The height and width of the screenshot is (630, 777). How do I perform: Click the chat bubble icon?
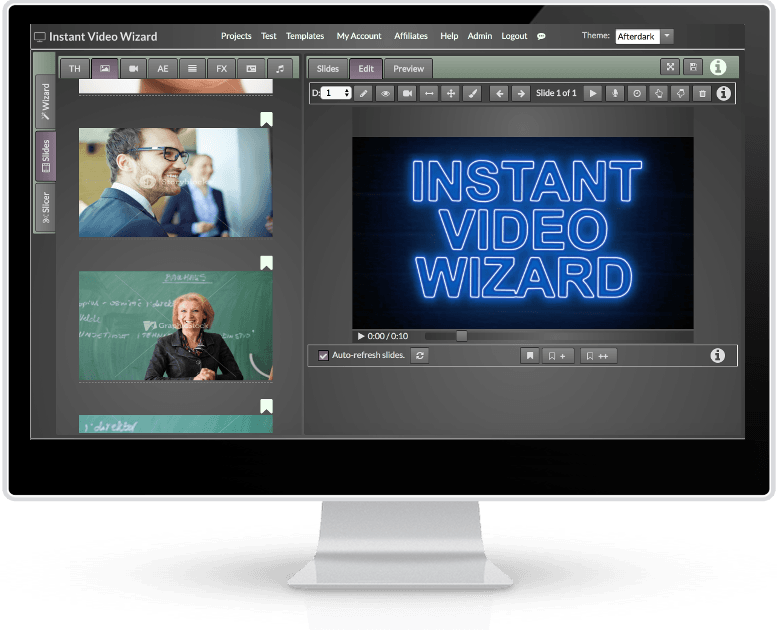tap(541, 36)
